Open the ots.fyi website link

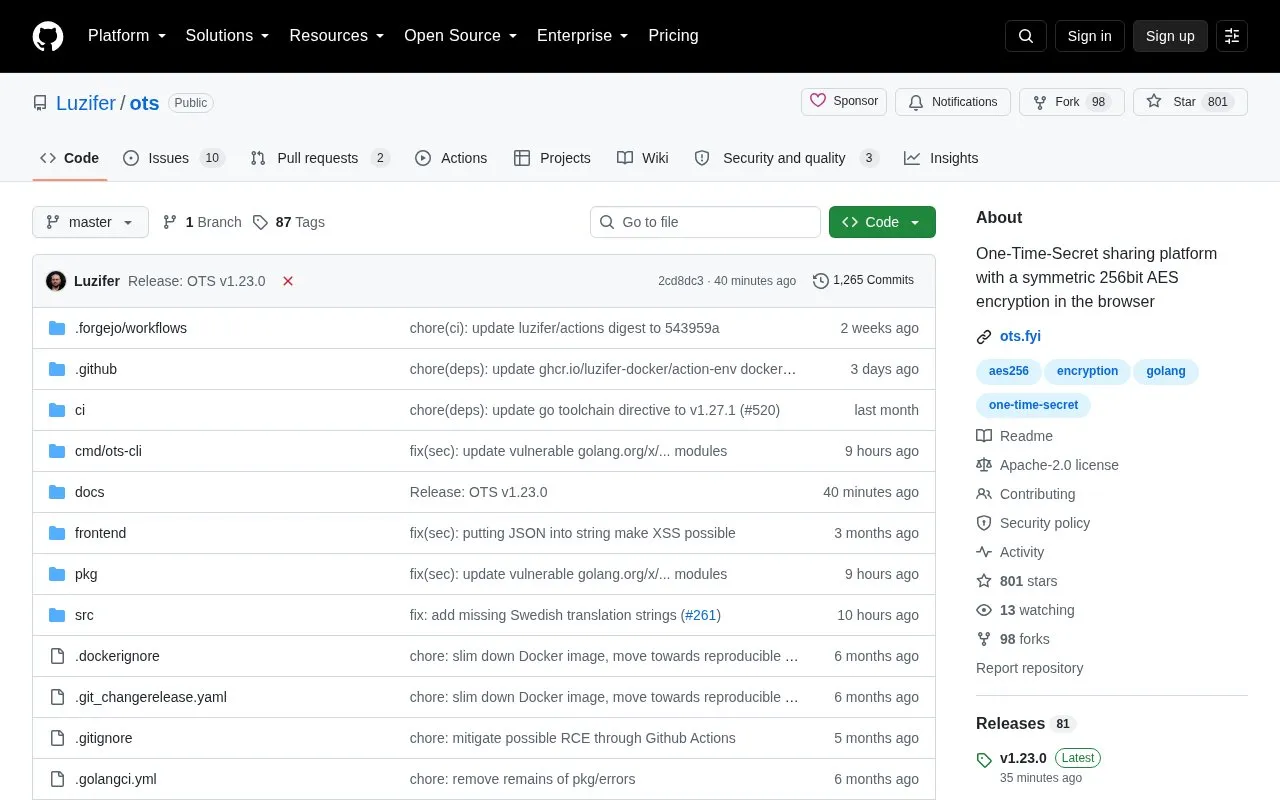[x=1020, y=336]
